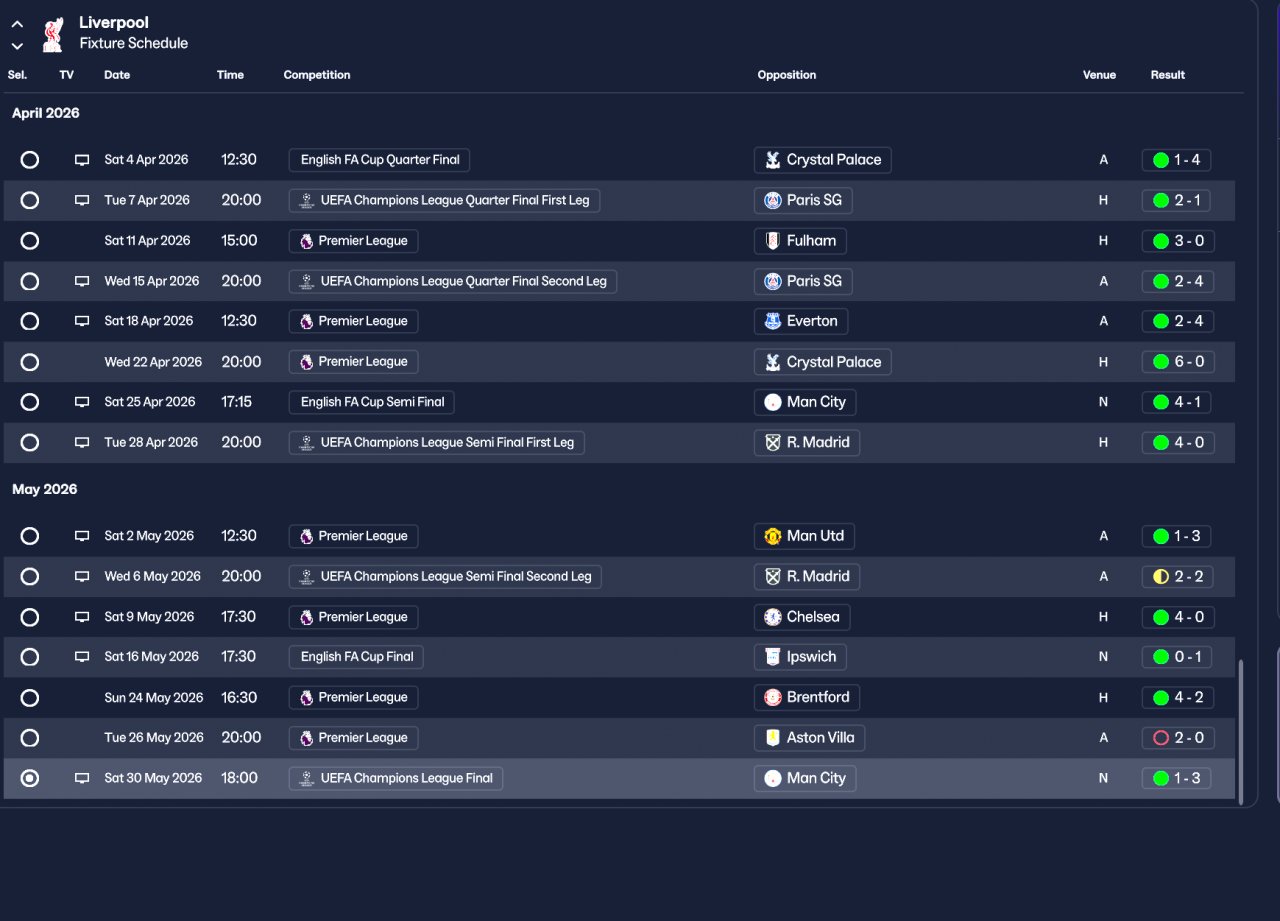View the 1 - 3 Champions League Final result
The width and height of the screenshot is (1280, 921).
(1178, 778)
